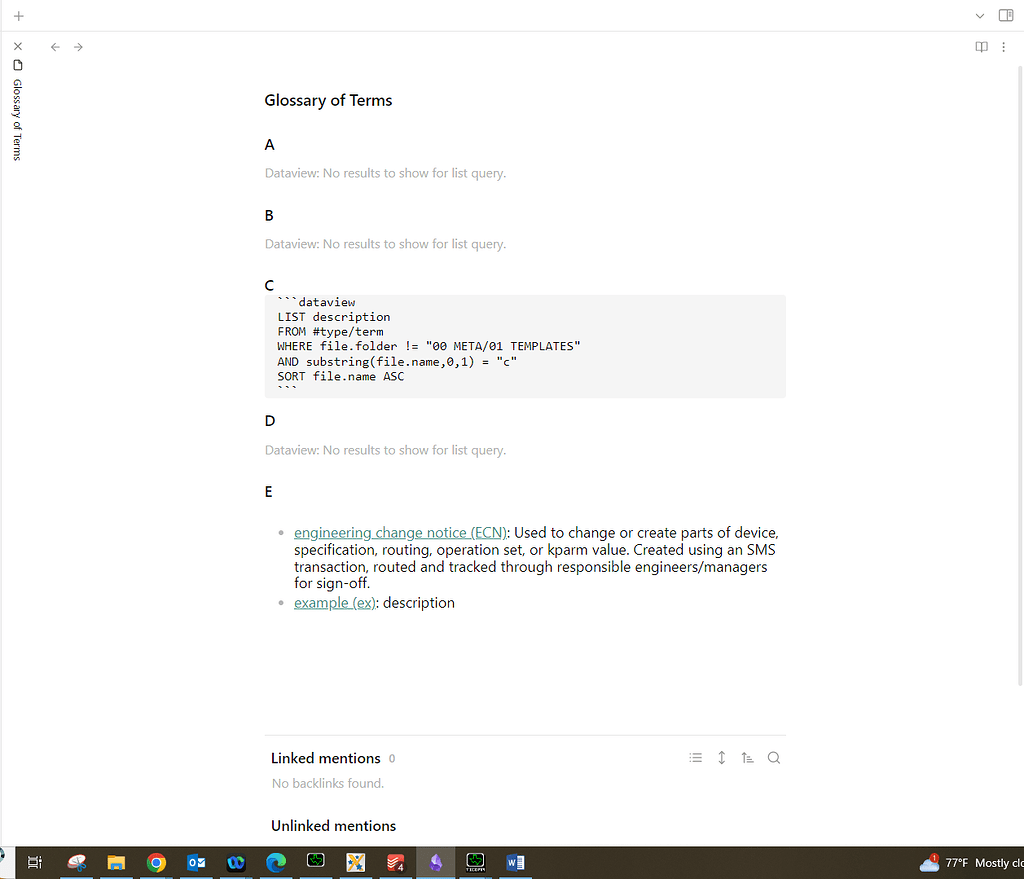Expand the Unlinked mentions section

pos(333,825)
